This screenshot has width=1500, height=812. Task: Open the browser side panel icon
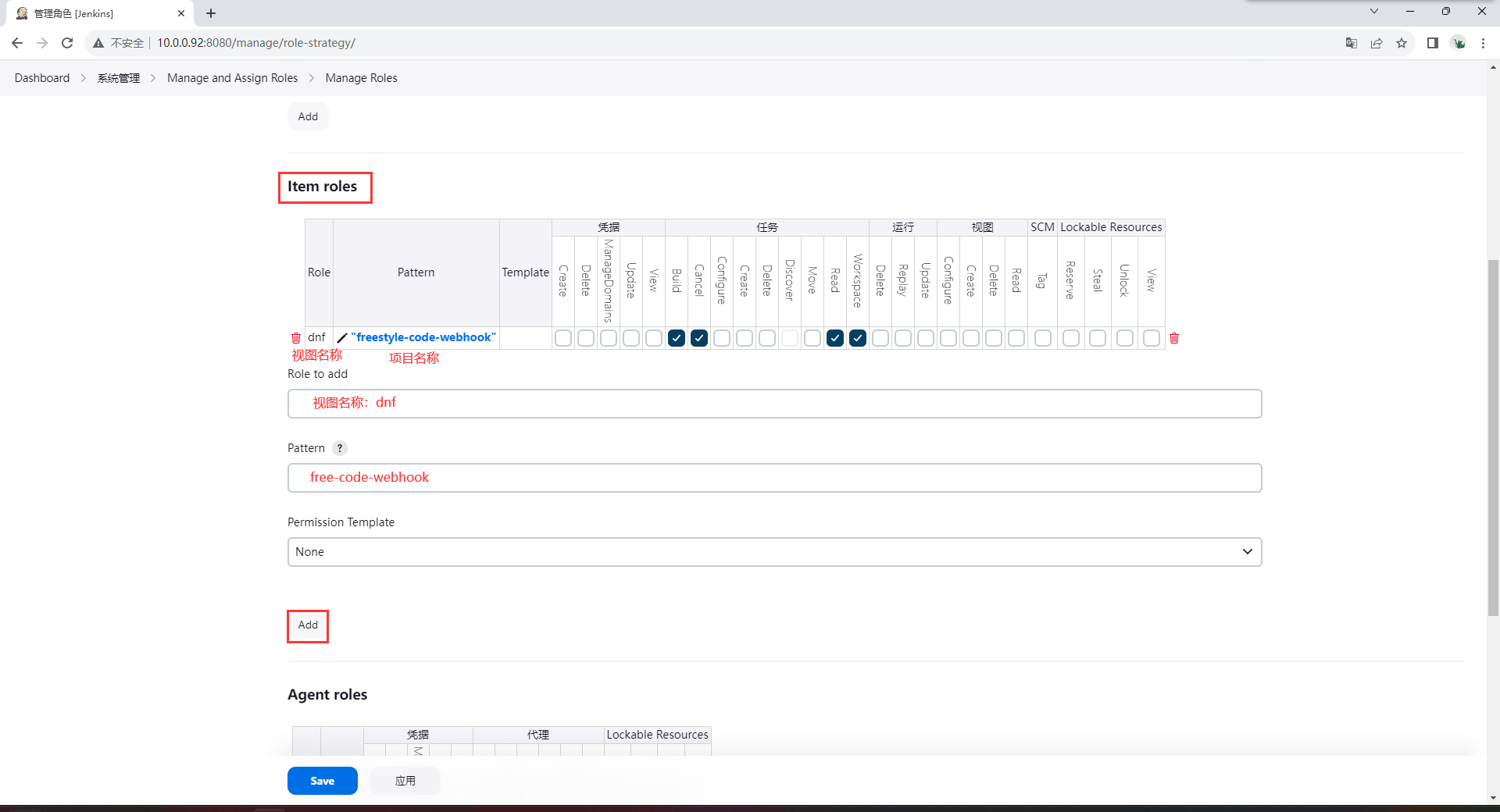tap(1432, 43)
